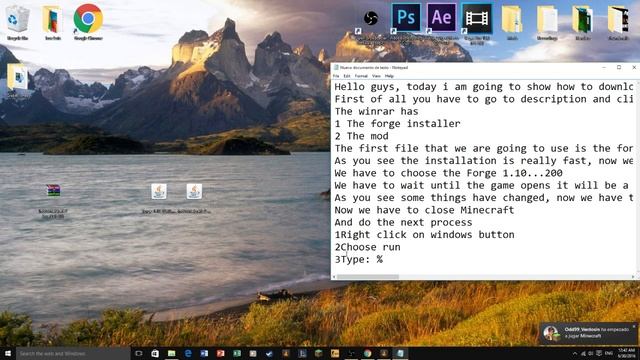Maximize the Notepad window
This screenshot has height=360, width=640.
pos(619,67)
